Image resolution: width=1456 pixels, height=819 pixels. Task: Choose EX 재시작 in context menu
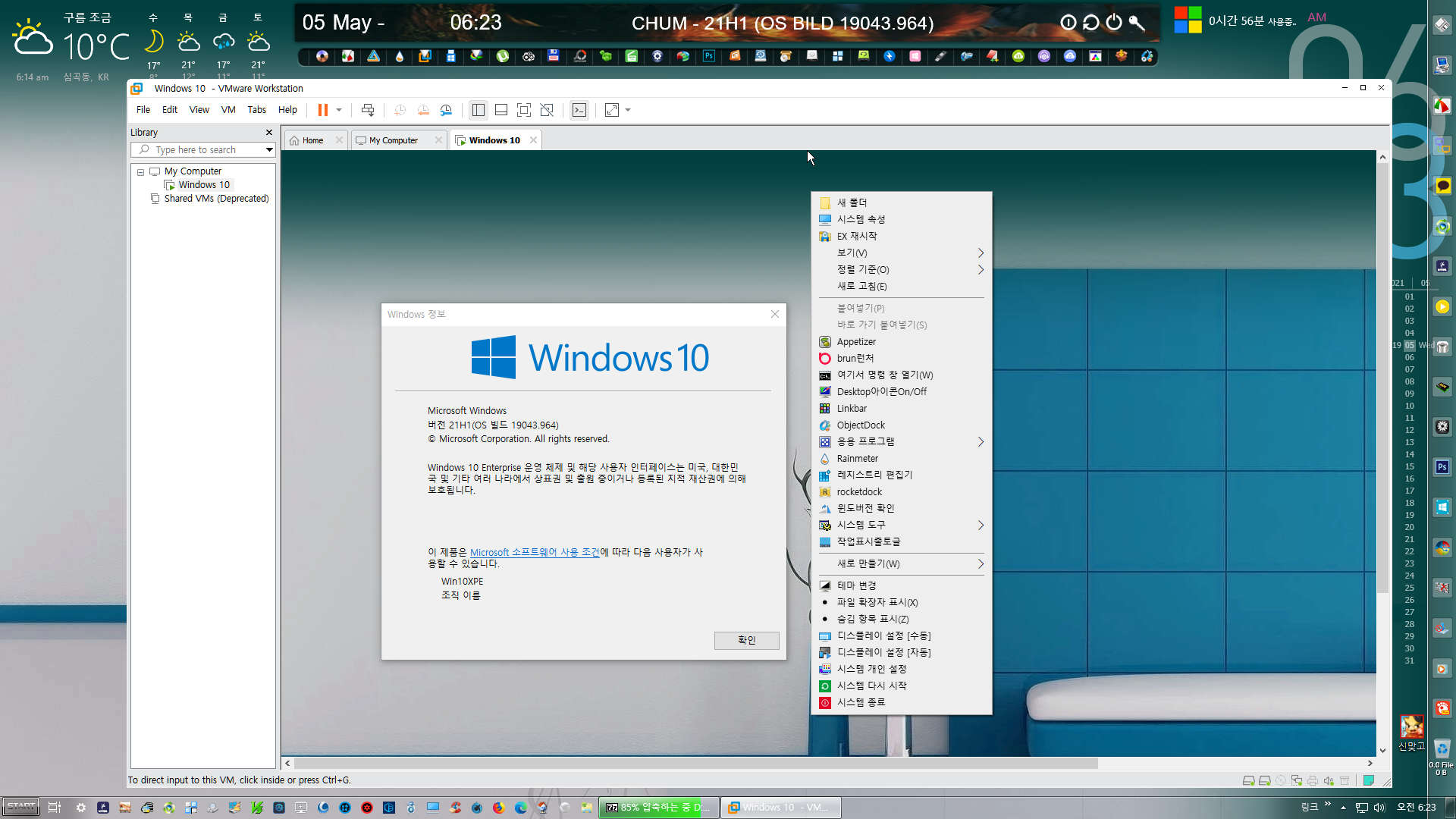point(901,236)
